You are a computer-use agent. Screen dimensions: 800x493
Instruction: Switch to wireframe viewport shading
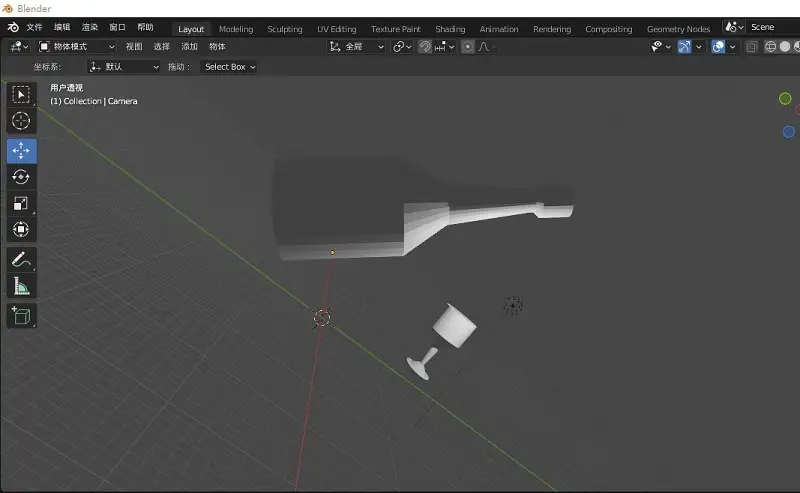tap(770, 46)
